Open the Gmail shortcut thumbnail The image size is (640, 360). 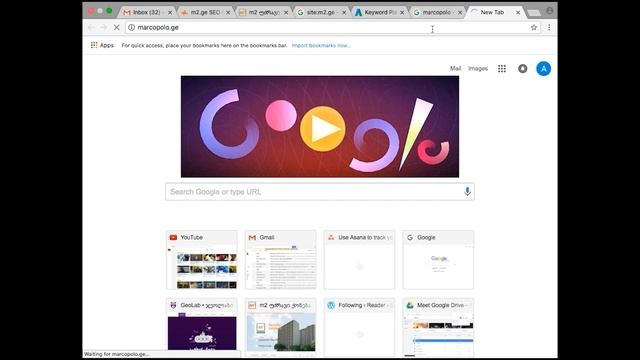[280, 260]
